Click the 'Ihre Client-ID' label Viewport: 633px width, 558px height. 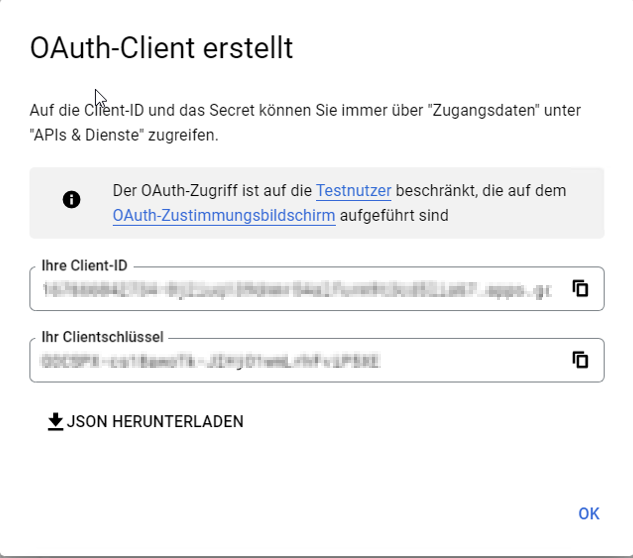click(x=84, y=266)
